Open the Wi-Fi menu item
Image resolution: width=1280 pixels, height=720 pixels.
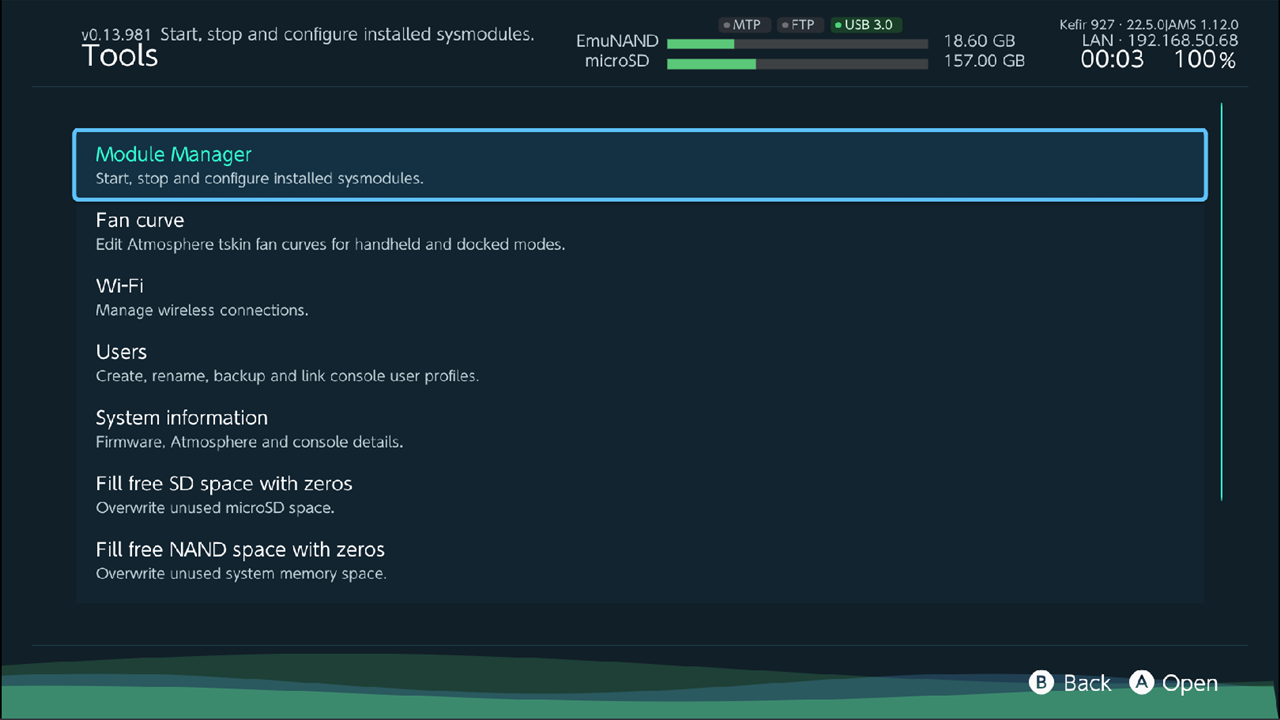point(640,297)
